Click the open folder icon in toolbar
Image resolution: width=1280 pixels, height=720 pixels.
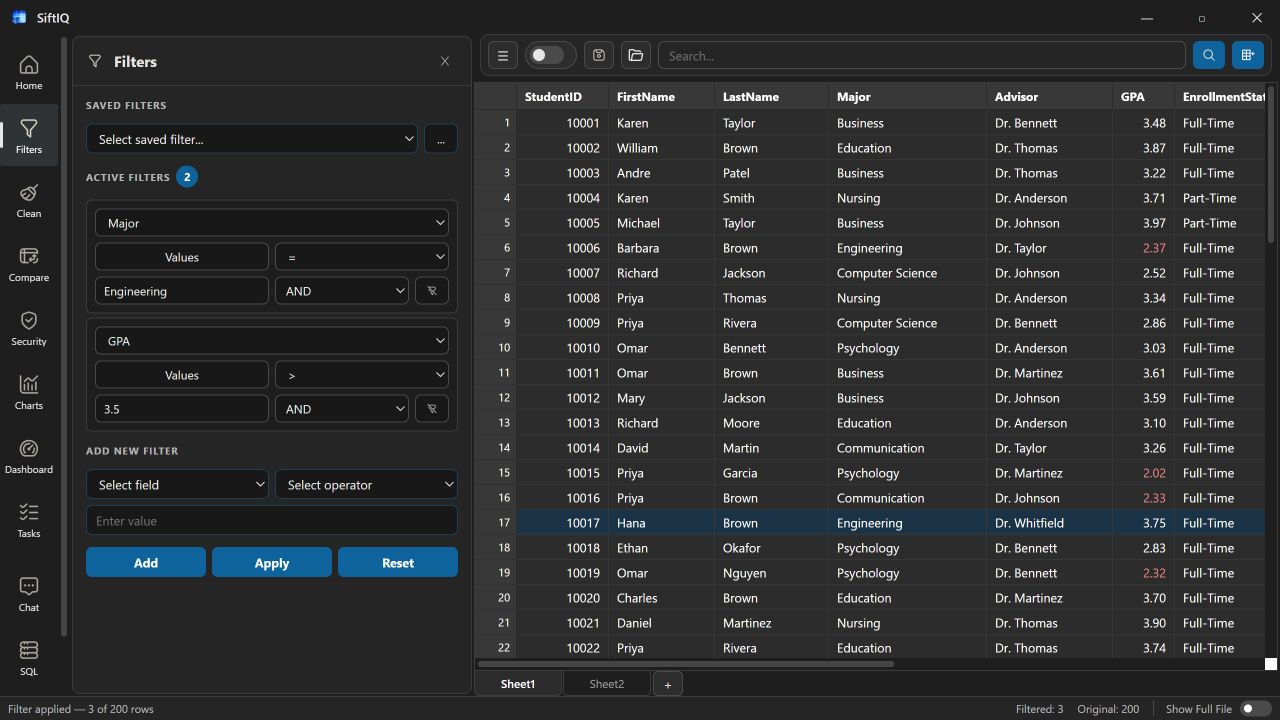(636, 56)
